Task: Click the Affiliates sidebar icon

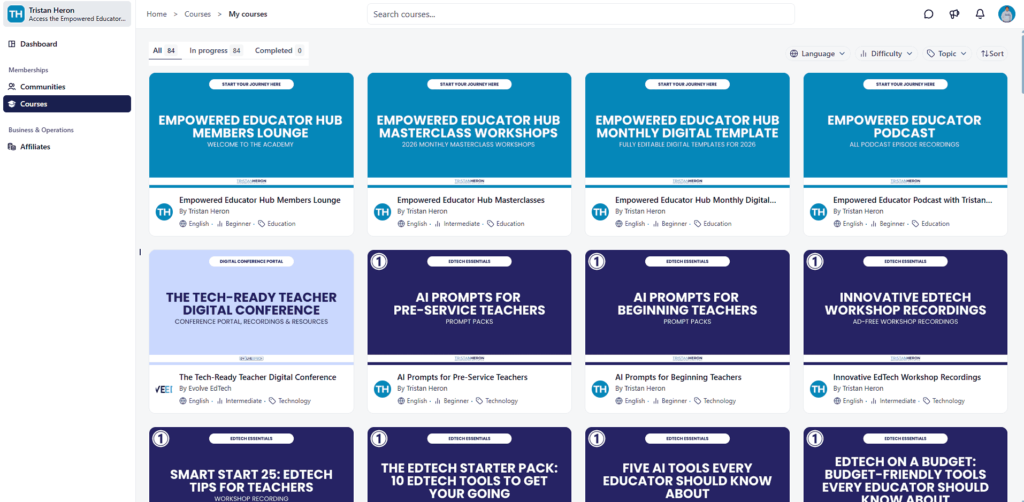Action: (x=12, y=147)
